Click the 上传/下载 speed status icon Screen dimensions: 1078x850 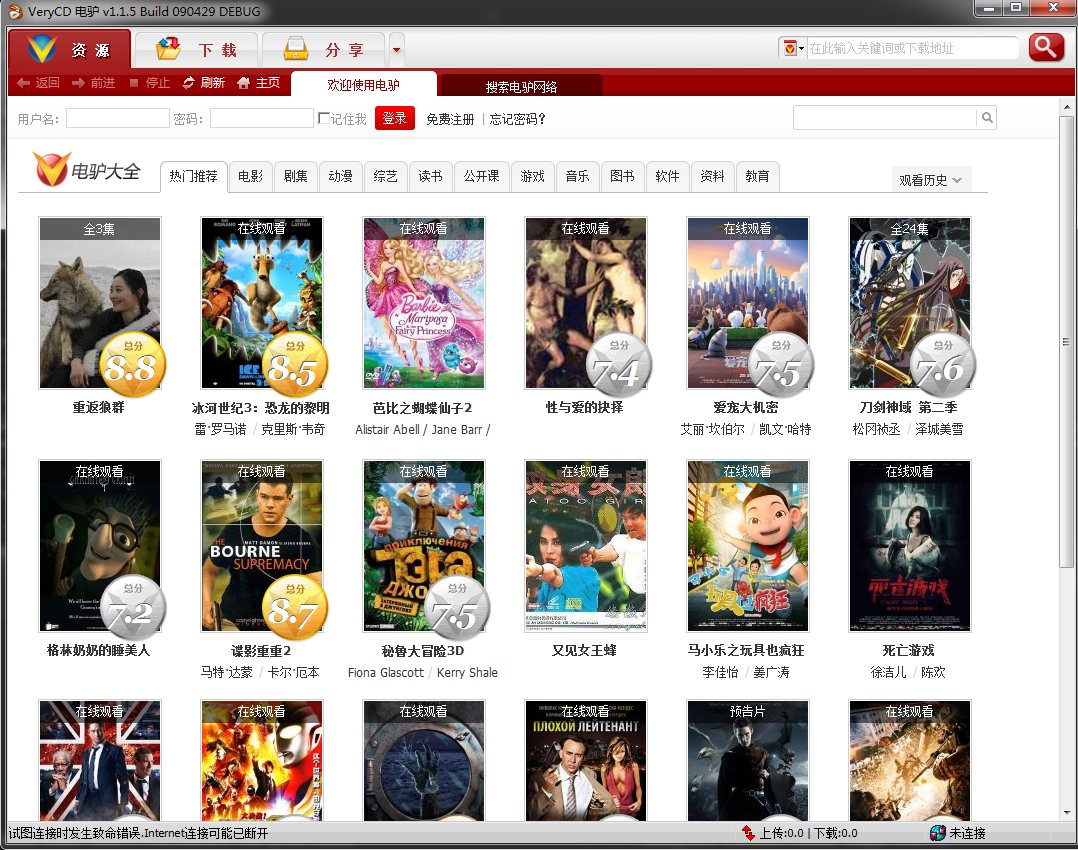(x=749, y=833)
